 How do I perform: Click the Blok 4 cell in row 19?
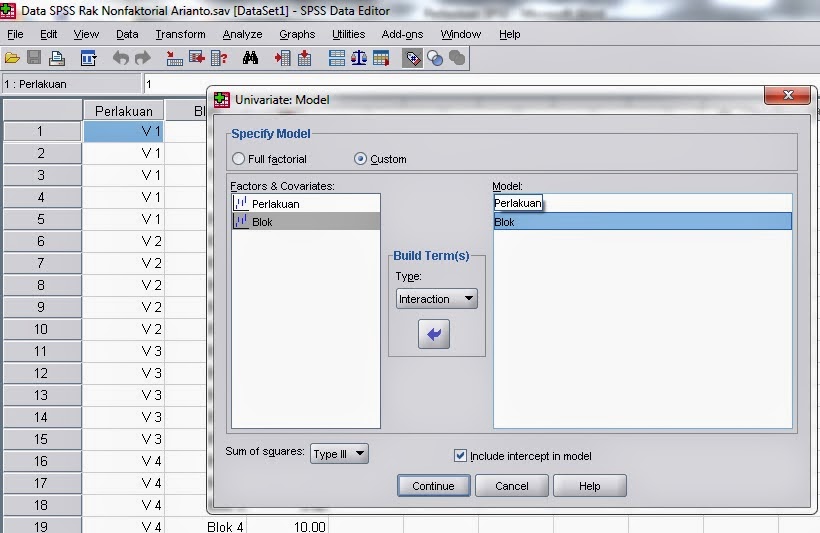point(205,525)
